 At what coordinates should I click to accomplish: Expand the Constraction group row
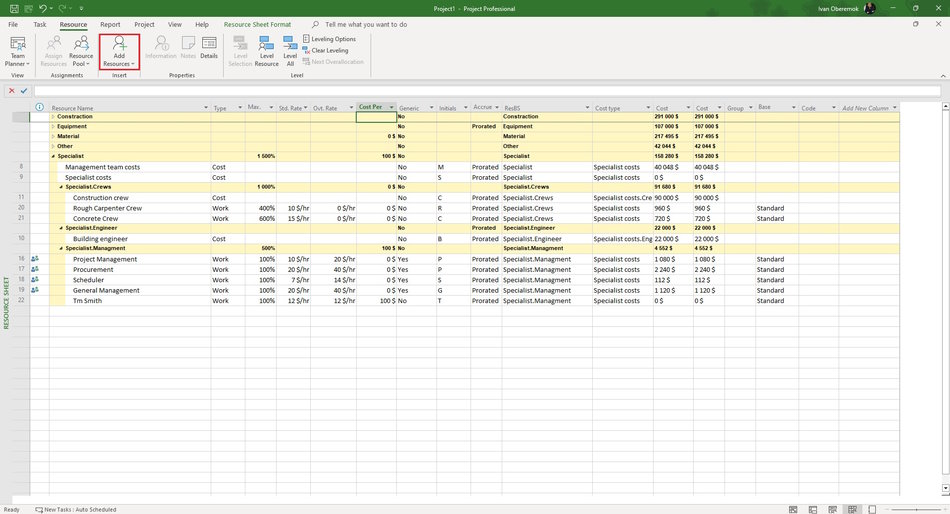(x=53, y=116)
